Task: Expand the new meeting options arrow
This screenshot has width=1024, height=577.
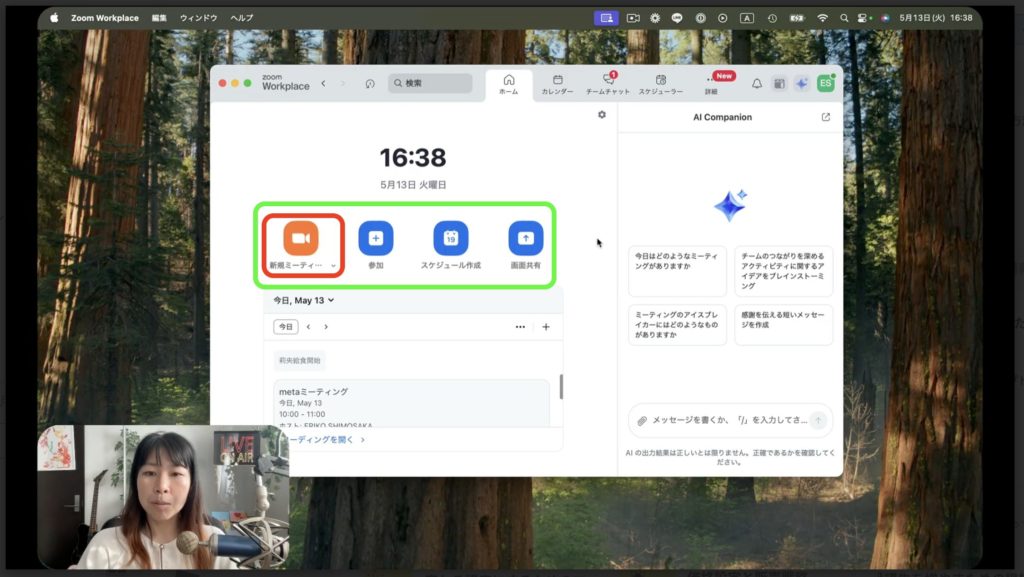Action: (x=333, y=266)
